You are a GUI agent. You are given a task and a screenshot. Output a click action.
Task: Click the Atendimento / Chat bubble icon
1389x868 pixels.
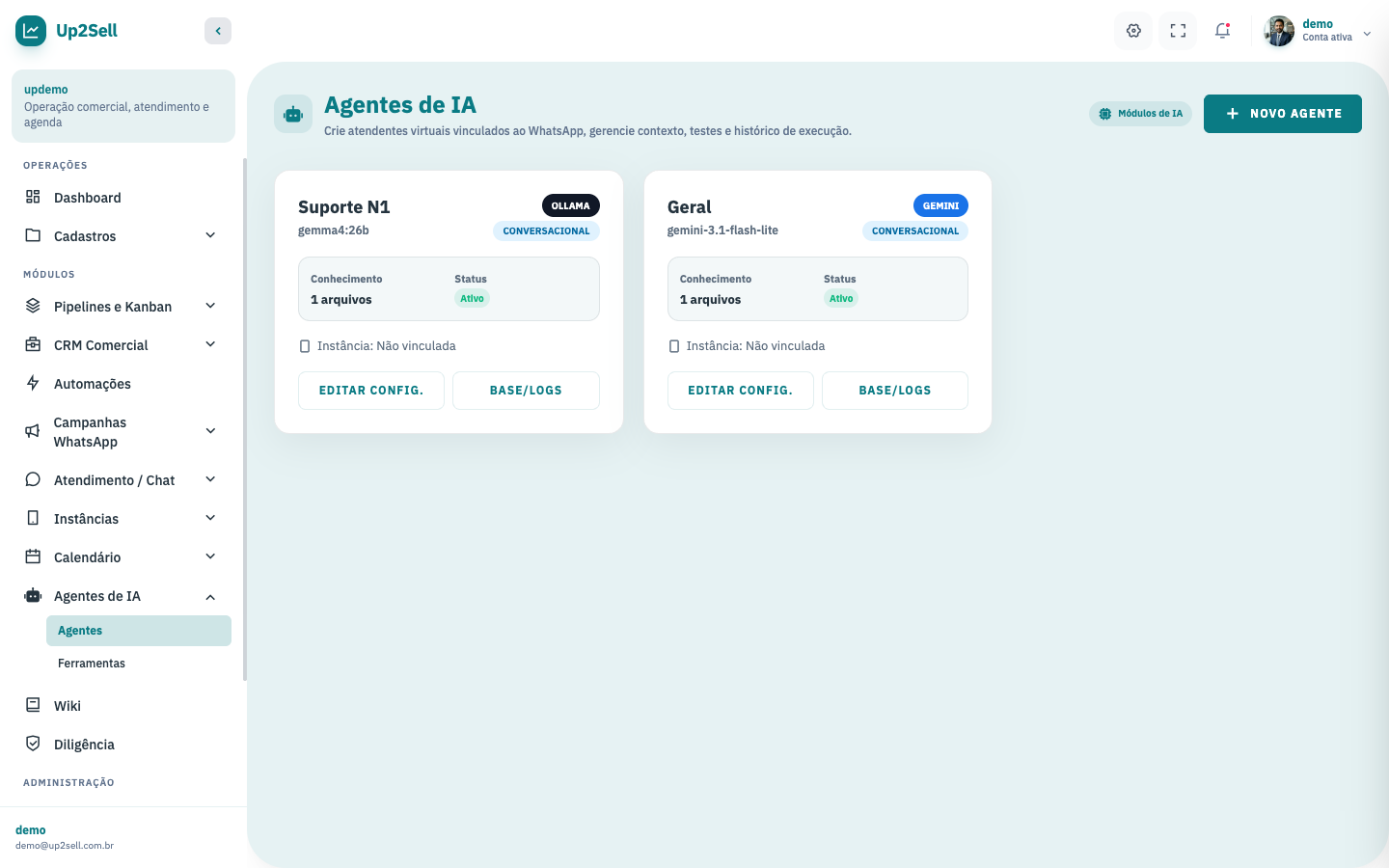[33, 479]
